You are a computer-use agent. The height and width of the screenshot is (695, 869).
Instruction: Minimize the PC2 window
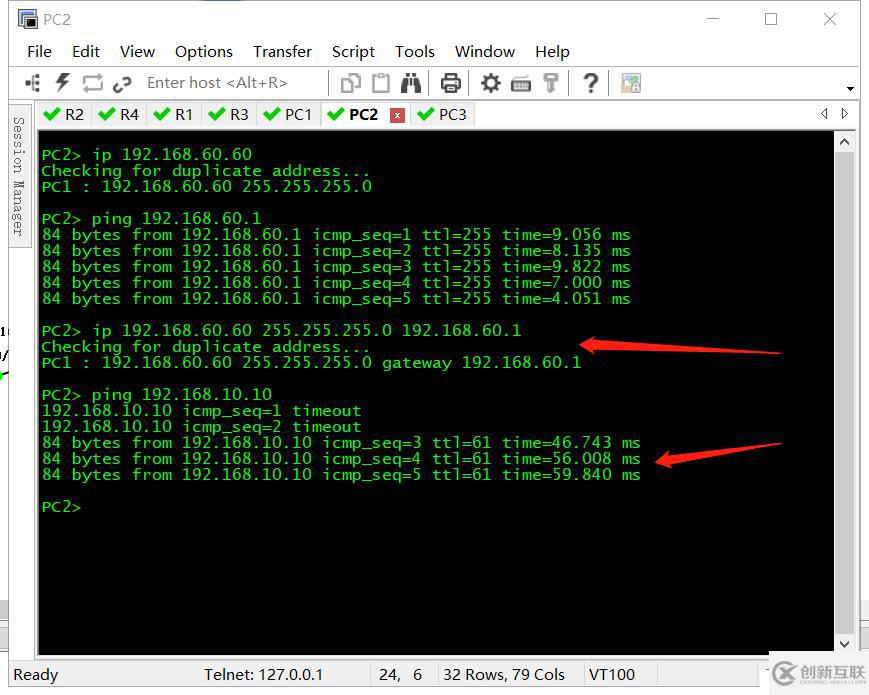point(713,19)
